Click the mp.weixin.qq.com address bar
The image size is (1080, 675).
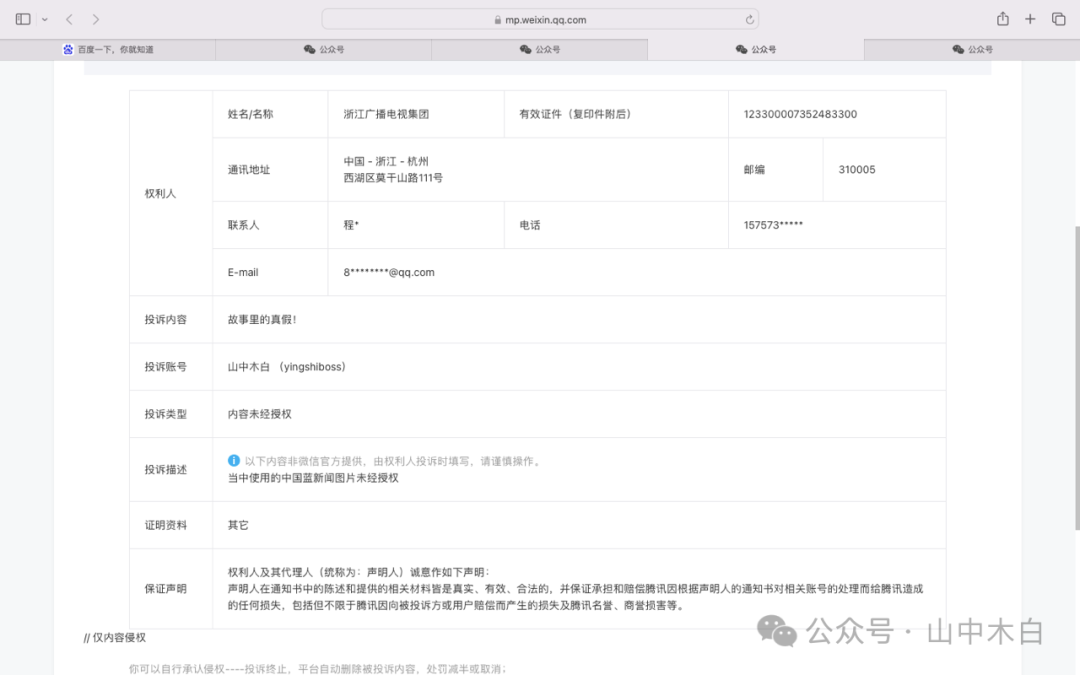(540, 19)
